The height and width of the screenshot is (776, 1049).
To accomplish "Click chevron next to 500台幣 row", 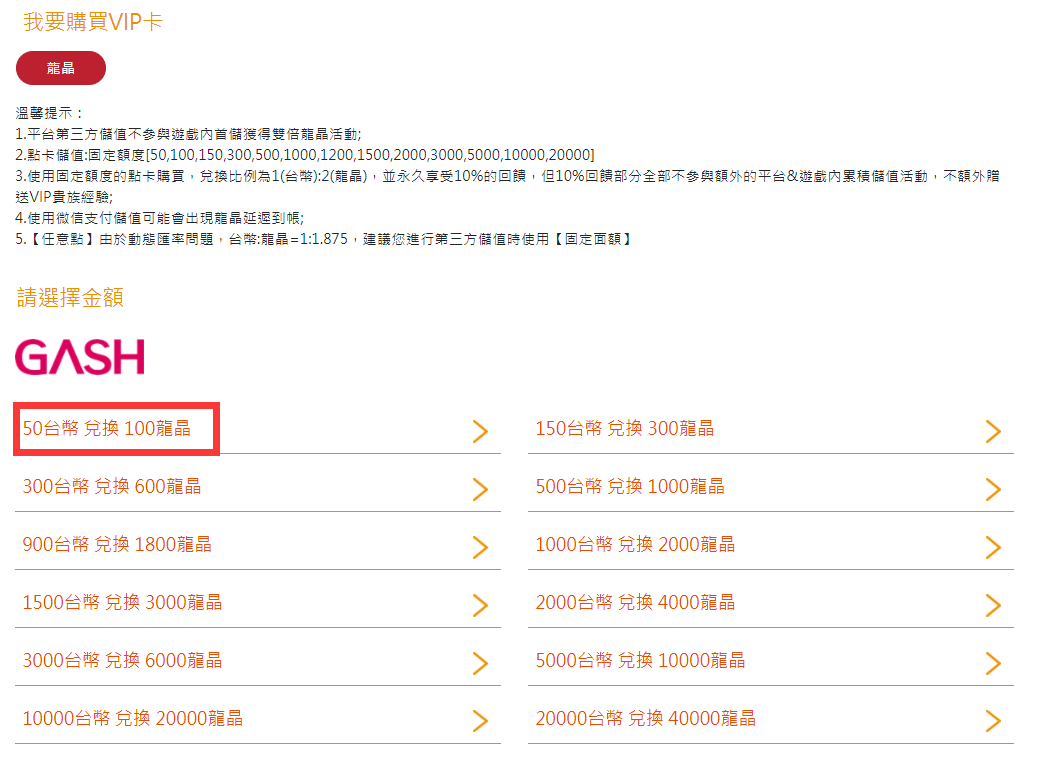I will click(992, 489).
